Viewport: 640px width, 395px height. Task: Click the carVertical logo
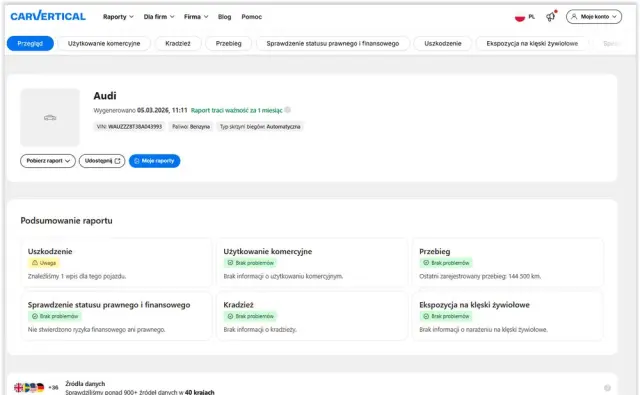(48, 16)
